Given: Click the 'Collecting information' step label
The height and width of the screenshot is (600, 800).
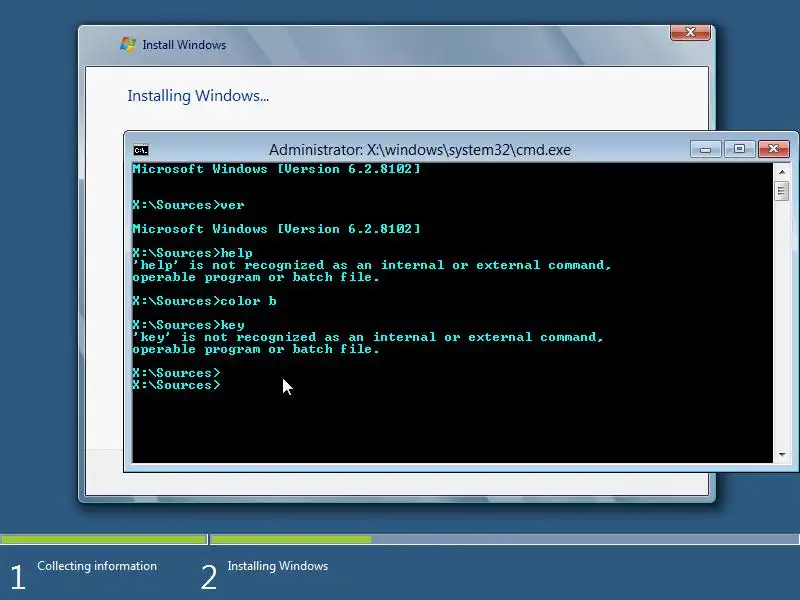Looking at the screenshot, I should pyautogui.click(x=97, y=566).
